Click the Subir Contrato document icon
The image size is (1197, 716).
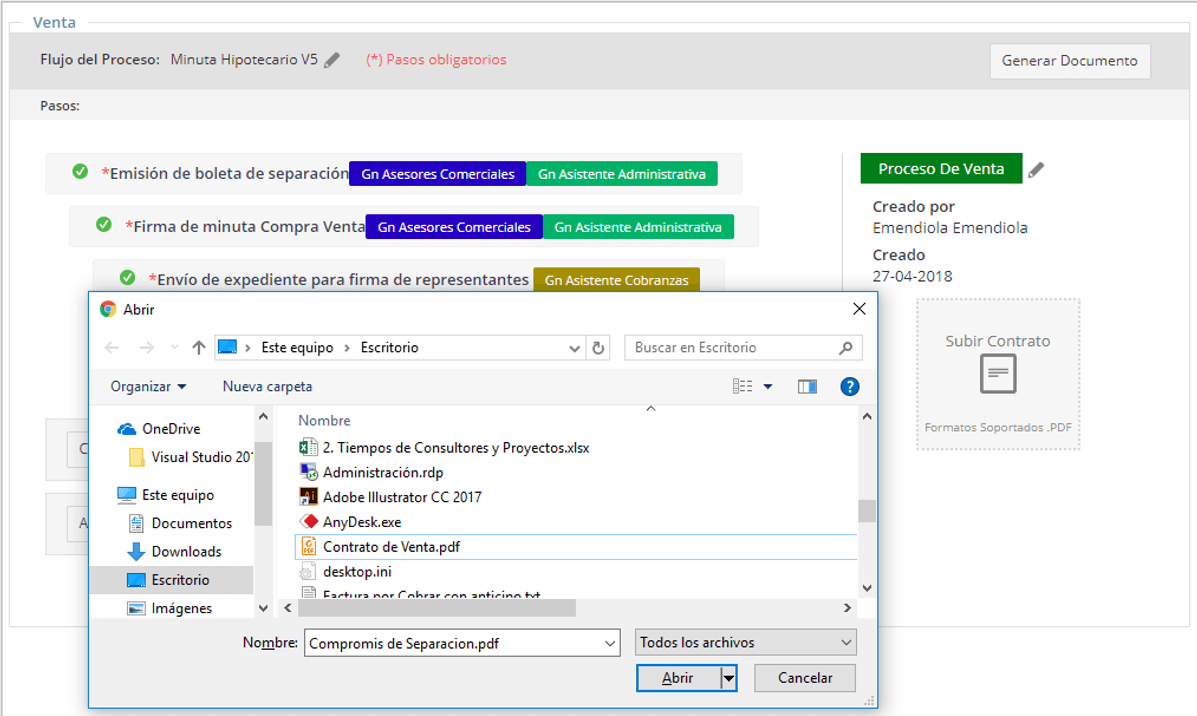pyautogui.click(x=998, y=374)
